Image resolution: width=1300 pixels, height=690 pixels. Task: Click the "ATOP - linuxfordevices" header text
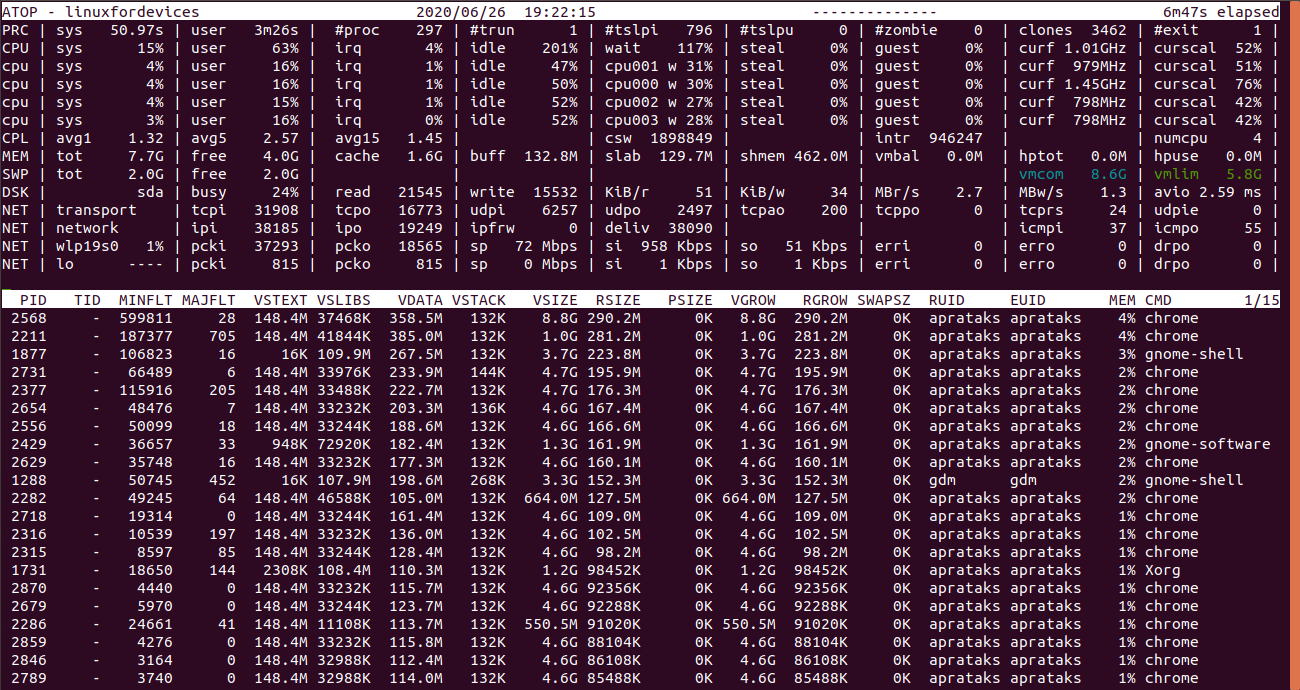[x=101, y=12]
